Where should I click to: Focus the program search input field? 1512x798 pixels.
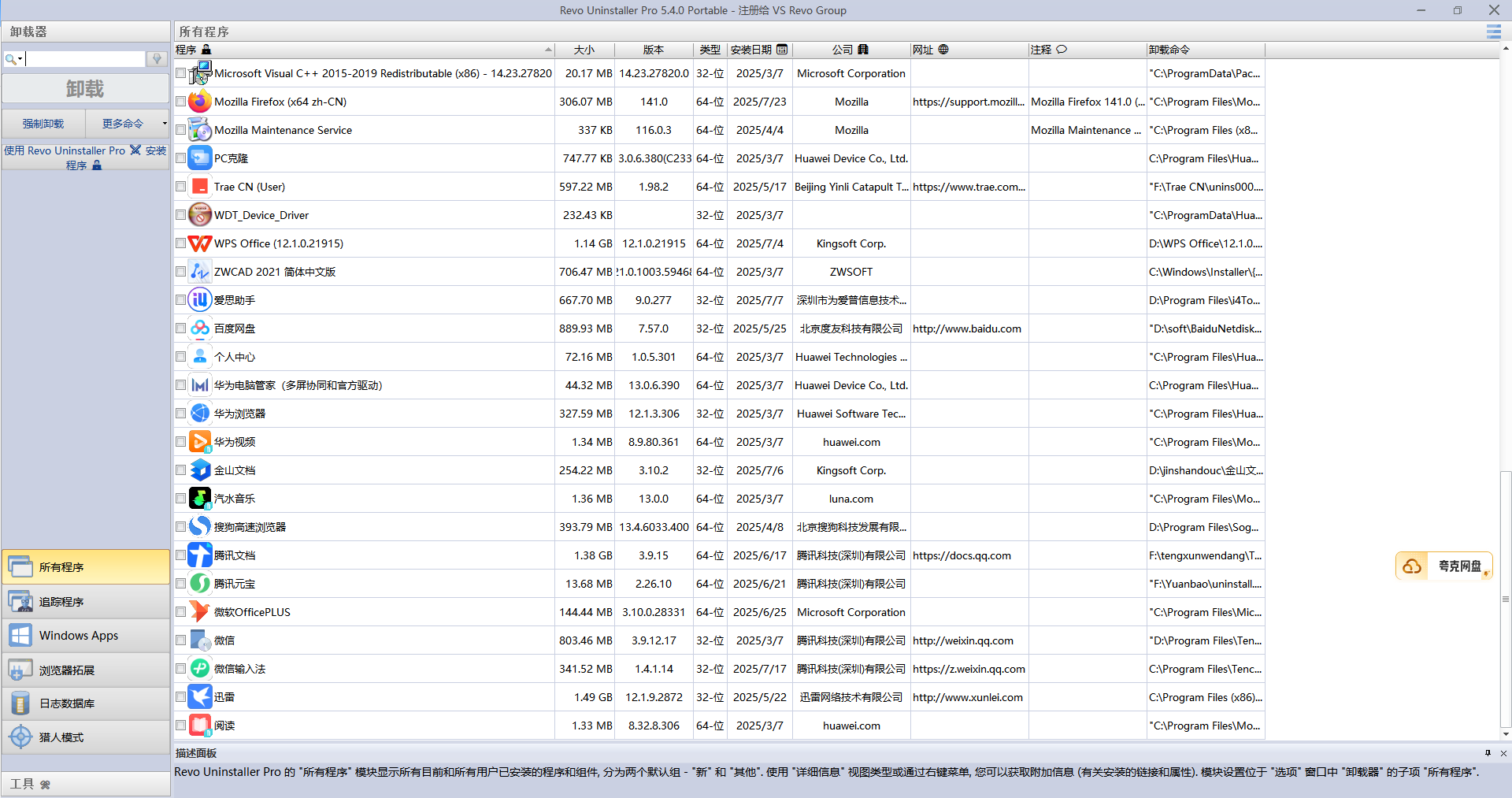click(86, 59)
